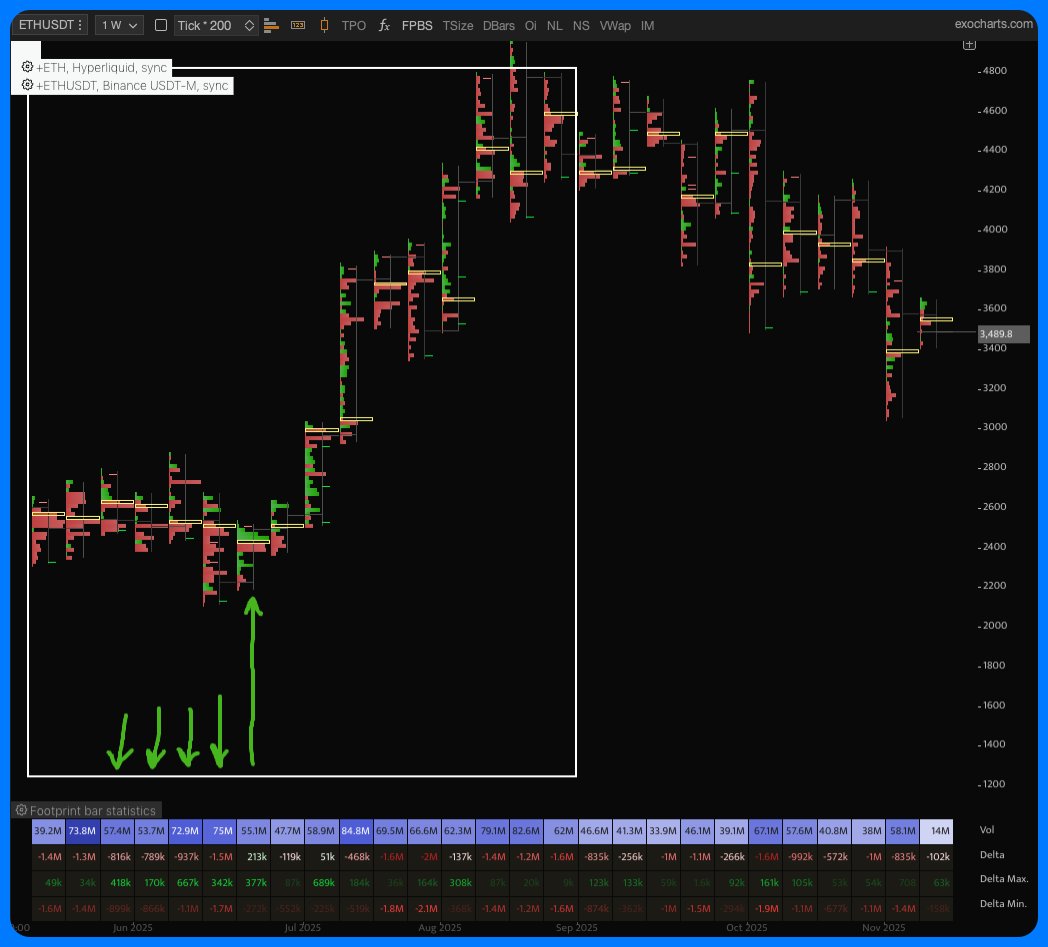Click the +ETHUSDT, Binance USDT-M, sync label
This screenshot has width=1048, height=947.
tap(132, 86)
